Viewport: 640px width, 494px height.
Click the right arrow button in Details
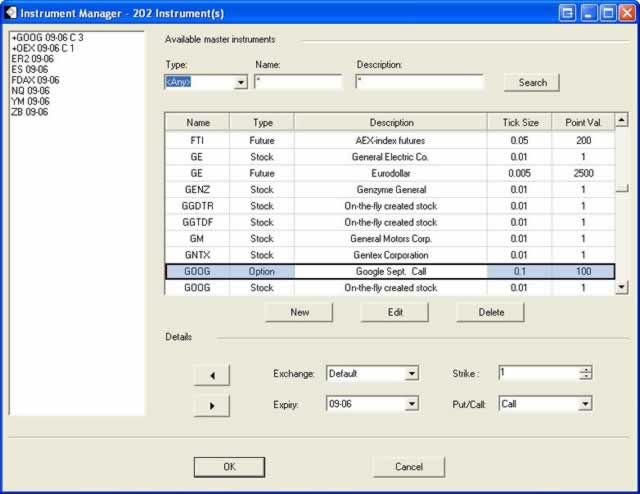point(212,405)
